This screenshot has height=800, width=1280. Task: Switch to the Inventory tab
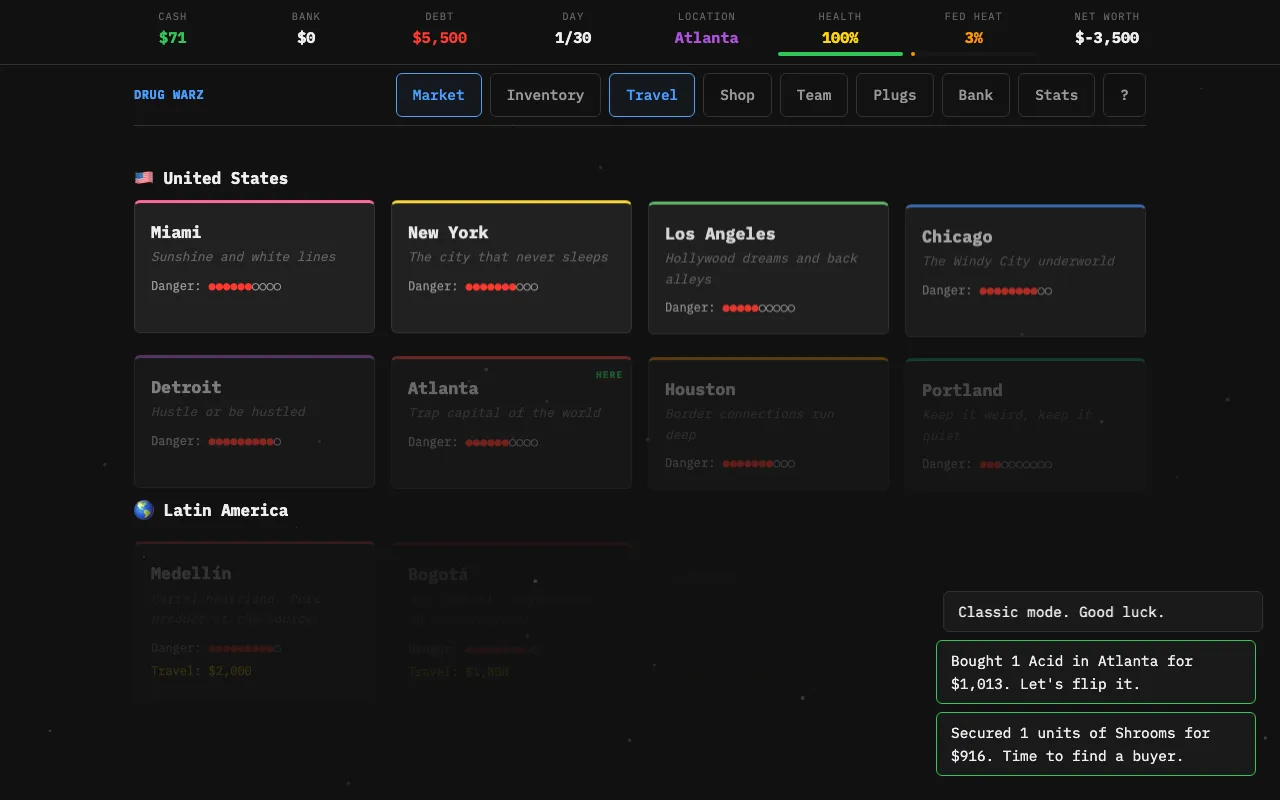point(545,95)
